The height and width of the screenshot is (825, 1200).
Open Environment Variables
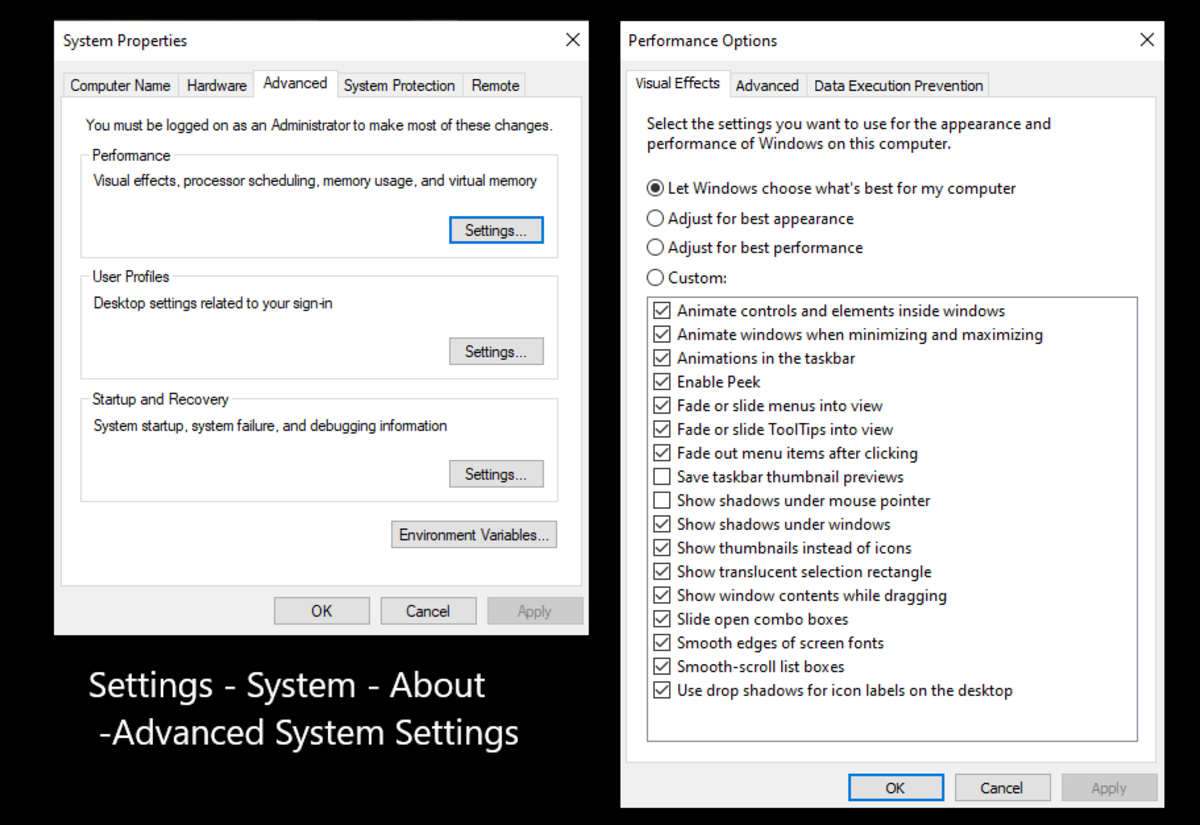(x=474, y=534)
